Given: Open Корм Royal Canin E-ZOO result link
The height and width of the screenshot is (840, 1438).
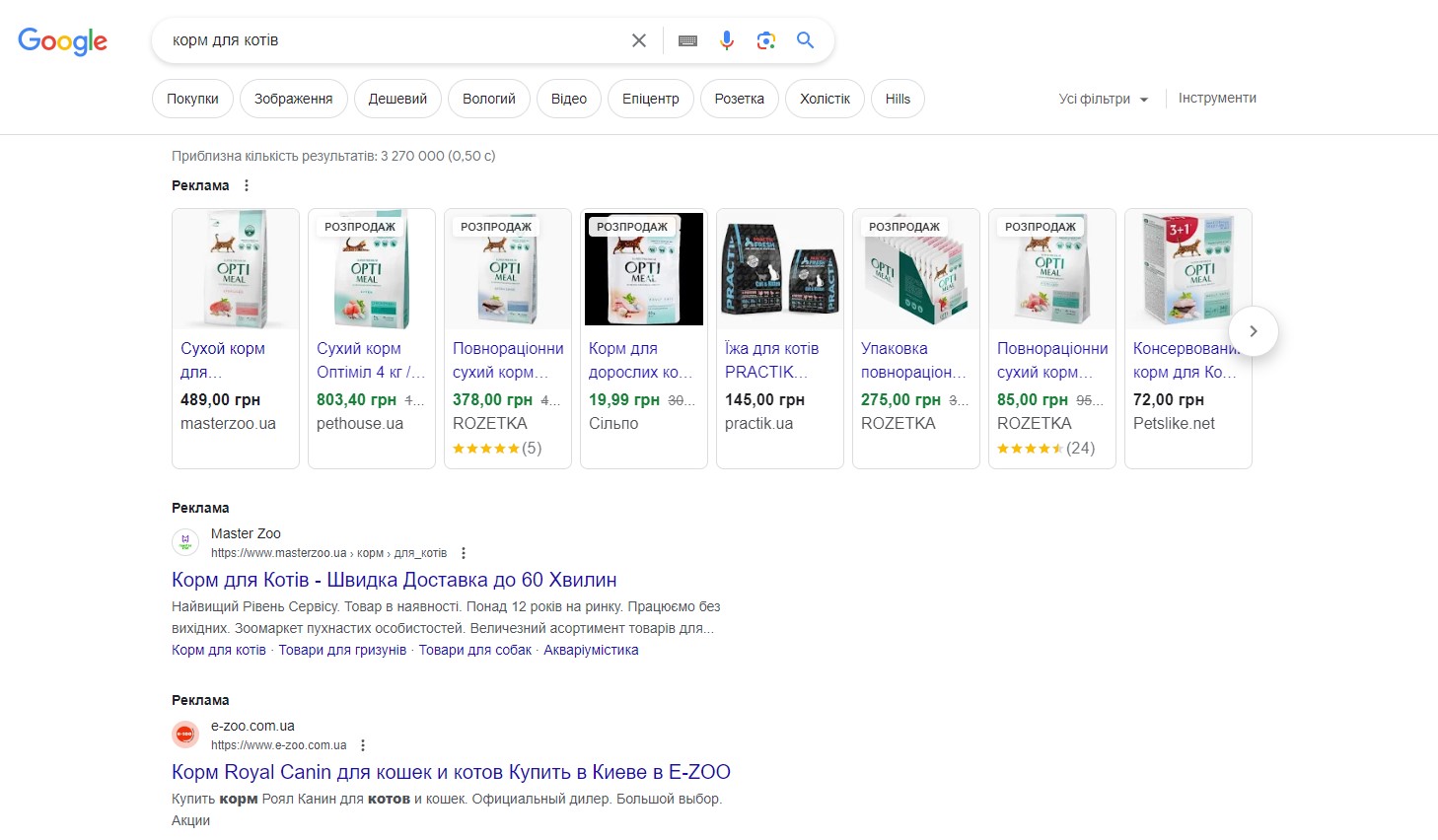Looking at the screenshot, I should click(451, 772).
